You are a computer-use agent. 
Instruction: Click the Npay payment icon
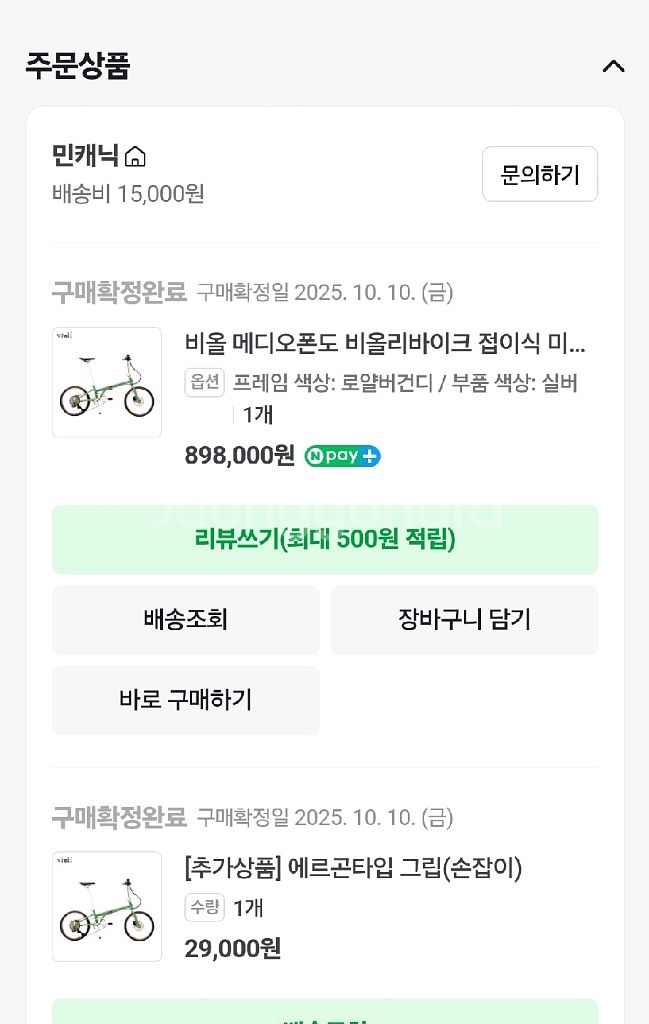[x=341, y=456]
